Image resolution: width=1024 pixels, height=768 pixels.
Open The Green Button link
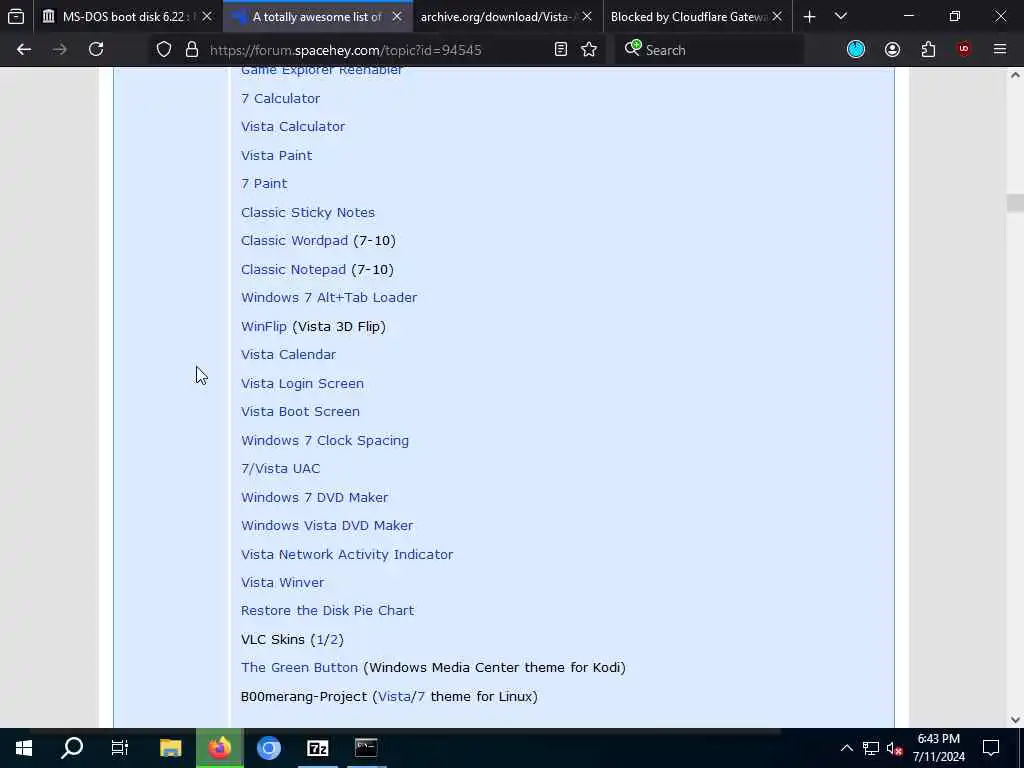click(x=299, y=667)
